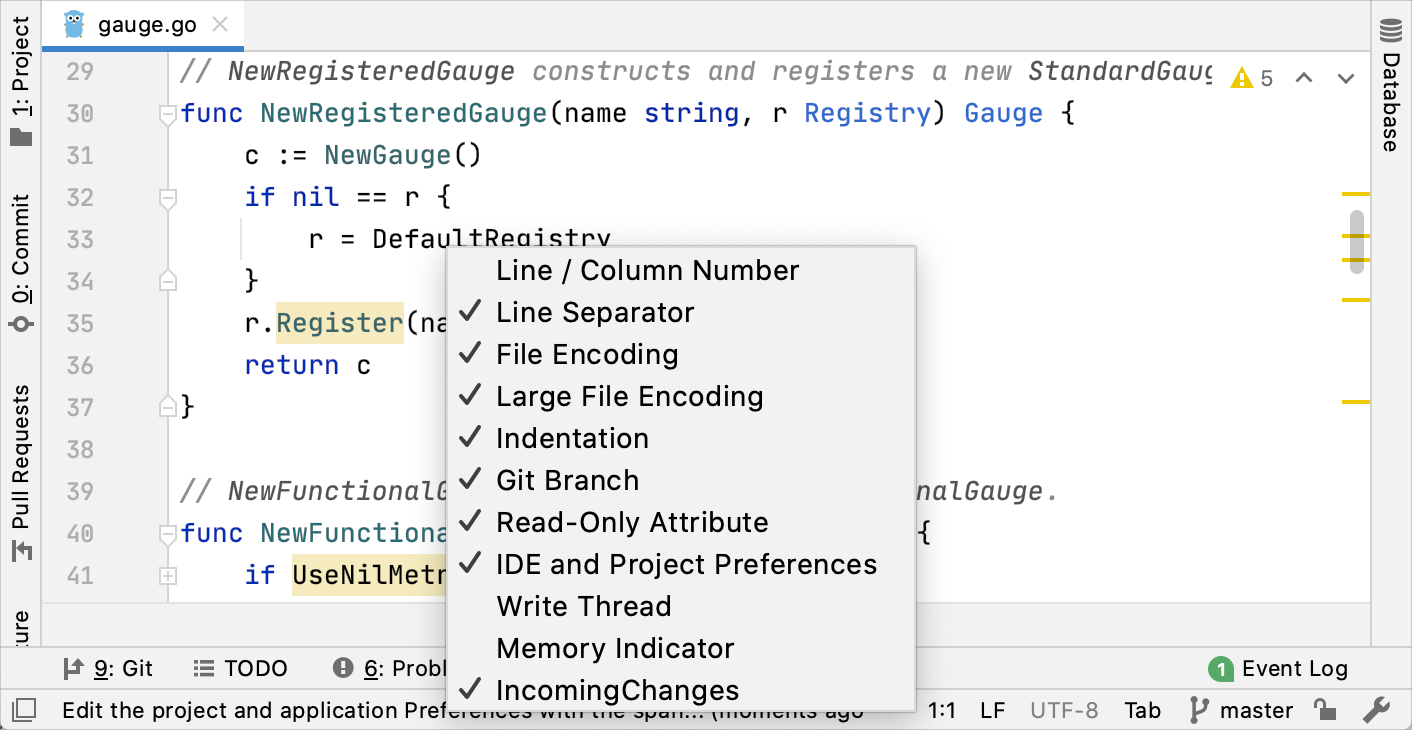Close the gauge.go editor tab

(221, 25)
